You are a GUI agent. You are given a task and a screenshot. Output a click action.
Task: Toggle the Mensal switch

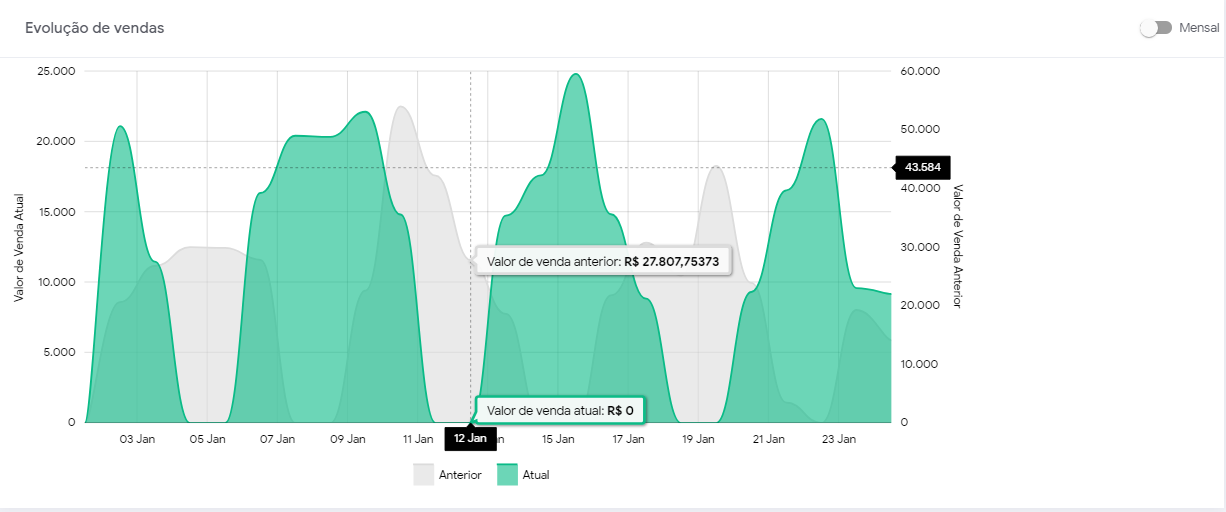coord(1156,28)
